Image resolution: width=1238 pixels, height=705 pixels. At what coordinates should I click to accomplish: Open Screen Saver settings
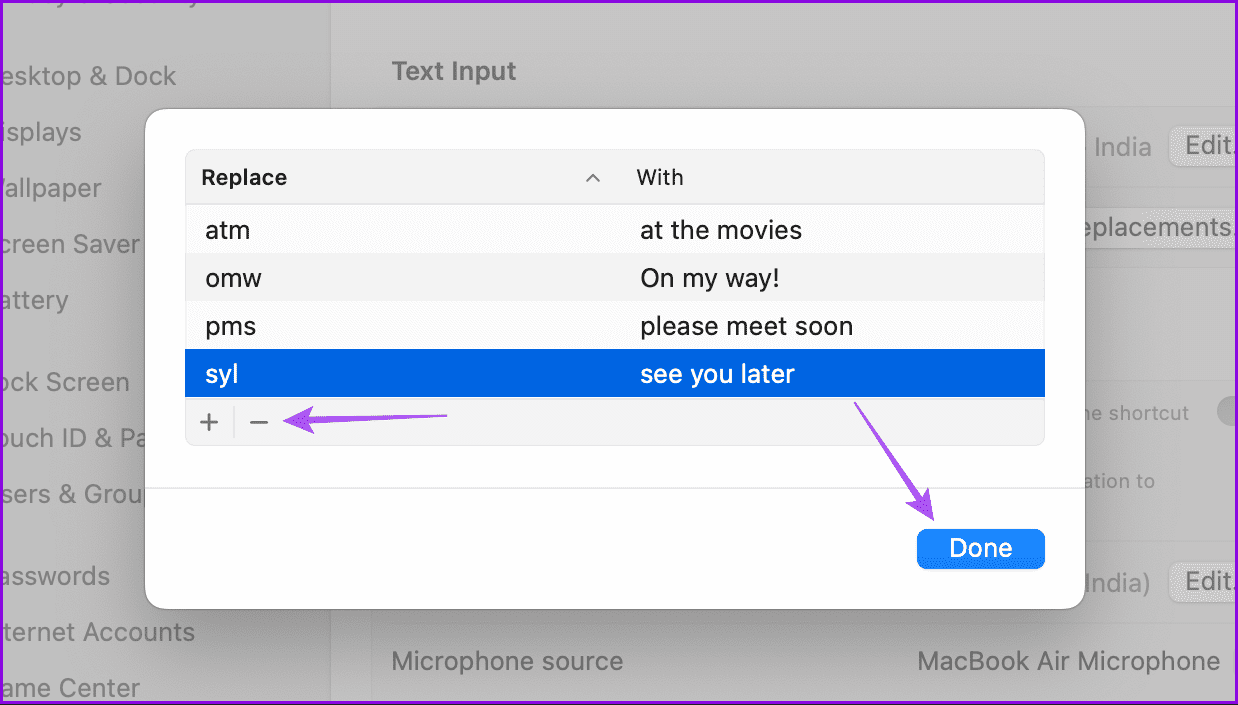coord(70,244)
